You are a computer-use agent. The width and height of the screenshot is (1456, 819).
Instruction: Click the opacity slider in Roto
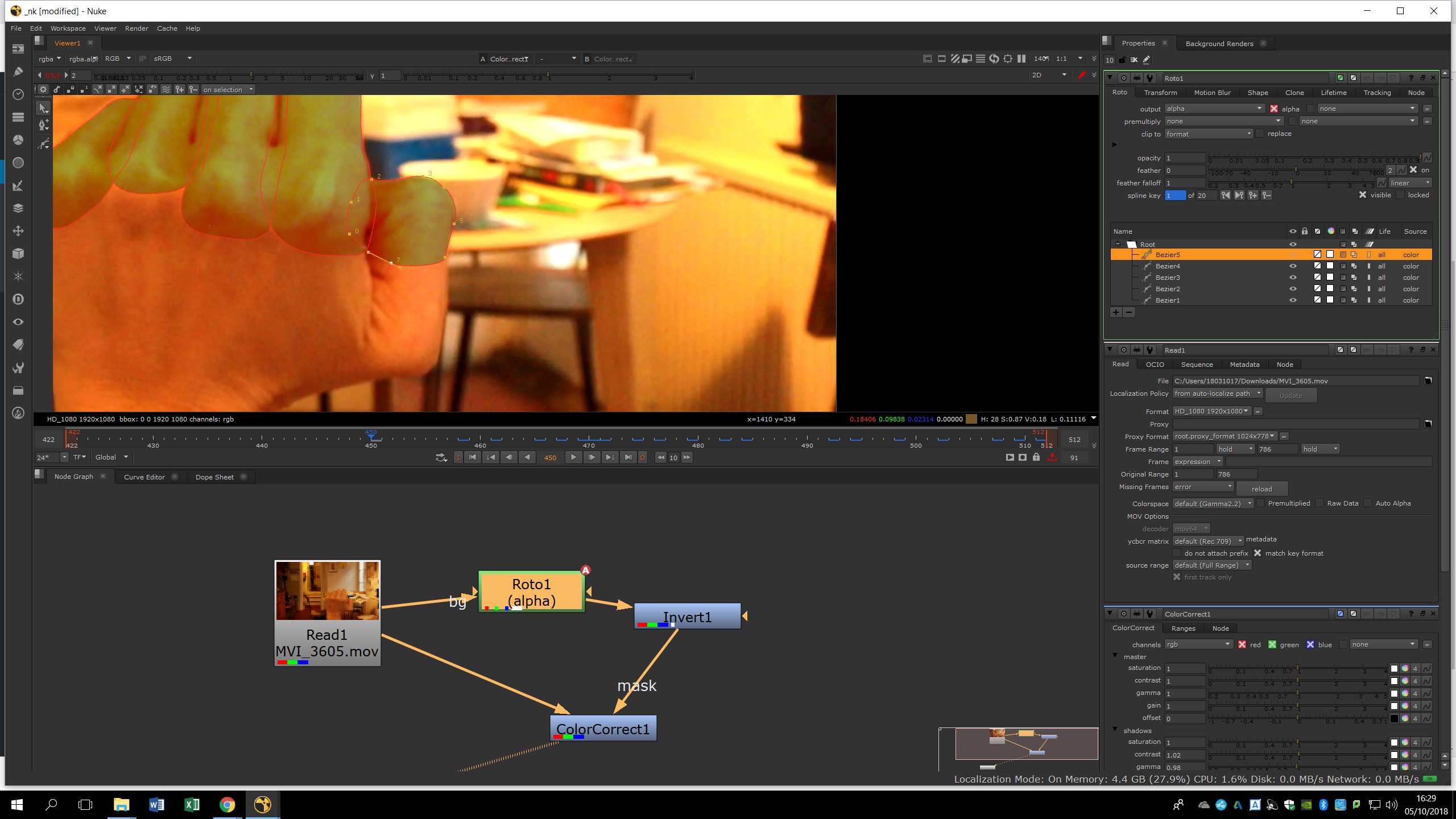[1314, 158]
